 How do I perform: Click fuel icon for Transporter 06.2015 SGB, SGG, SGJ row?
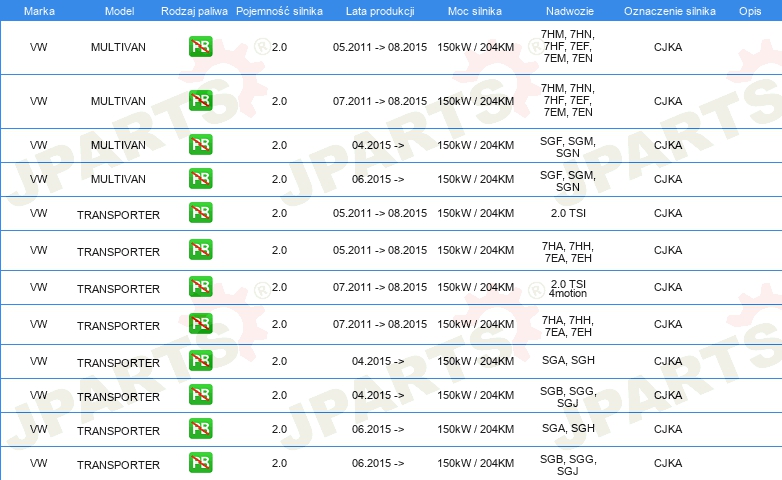coord(200,463)
